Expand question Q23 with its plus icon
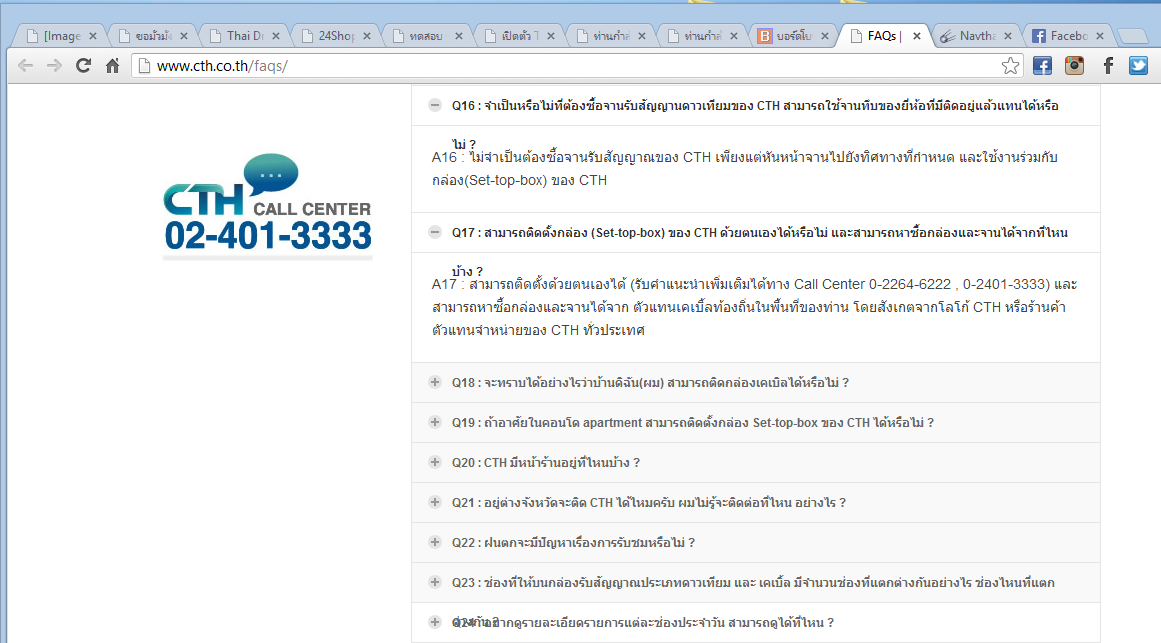The height and width of the screenshot is (643, 1161). pyautogui.click(x=435, y=582)
